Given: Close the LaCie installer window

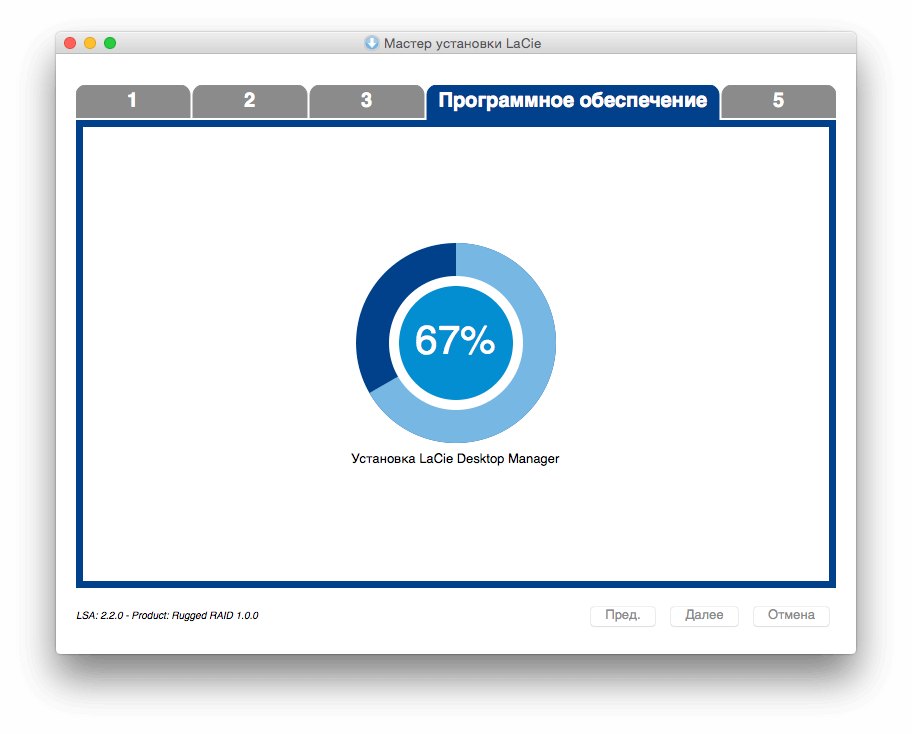Looking at the screenshot, I should click(x=70, y=43).
